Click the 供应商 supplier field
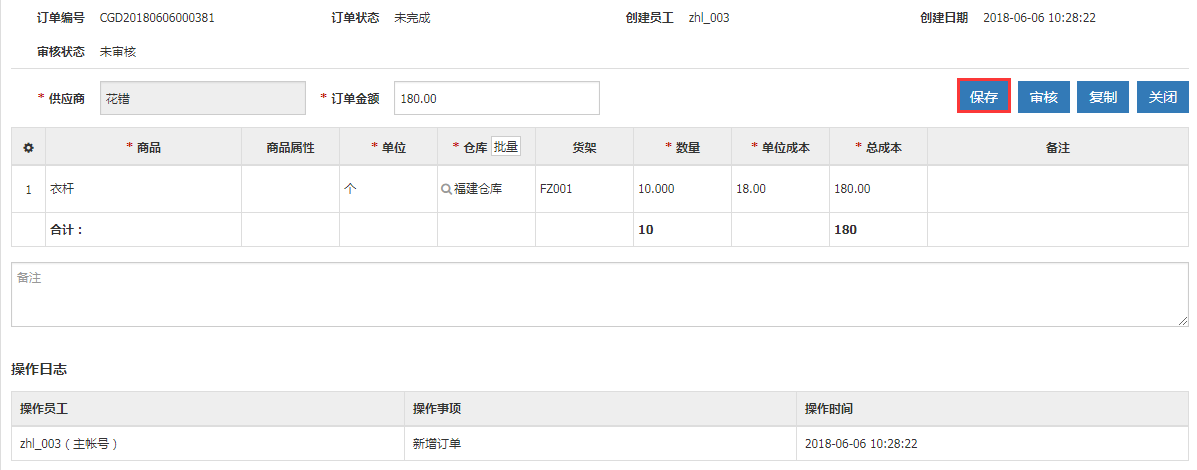Viewport: 1197px width, 470px height. pyautogui.click(x=203, y=98)
